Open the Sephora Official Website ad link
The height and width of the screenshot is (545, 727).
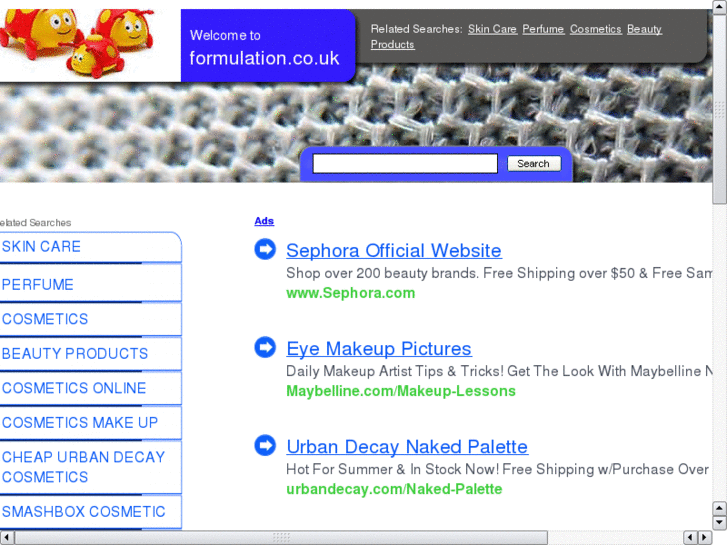pos(394,250)
